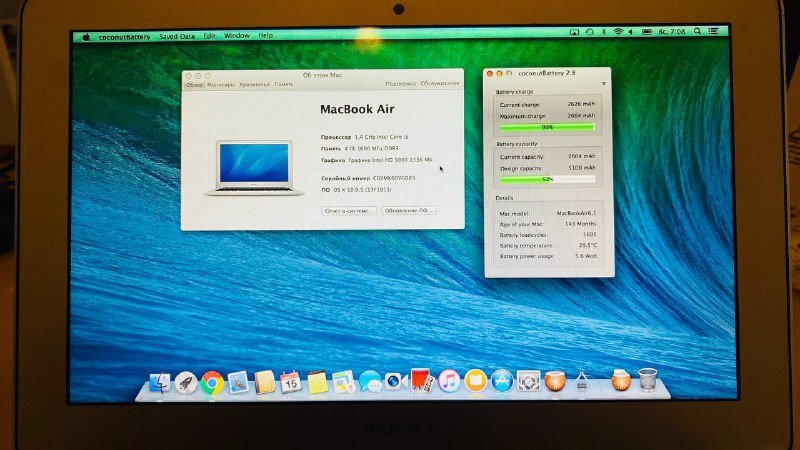Click the Wi-Fi status icon in menu bar

[618, 34]
